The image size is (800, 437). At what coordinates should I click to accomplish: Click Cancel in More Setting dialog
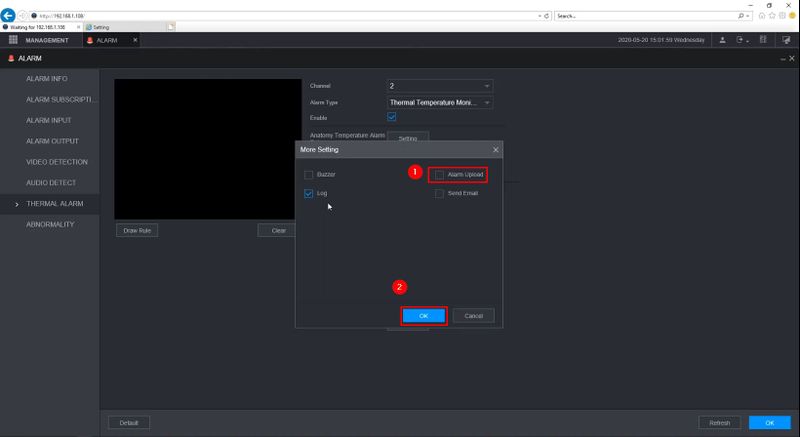(473, 315)
